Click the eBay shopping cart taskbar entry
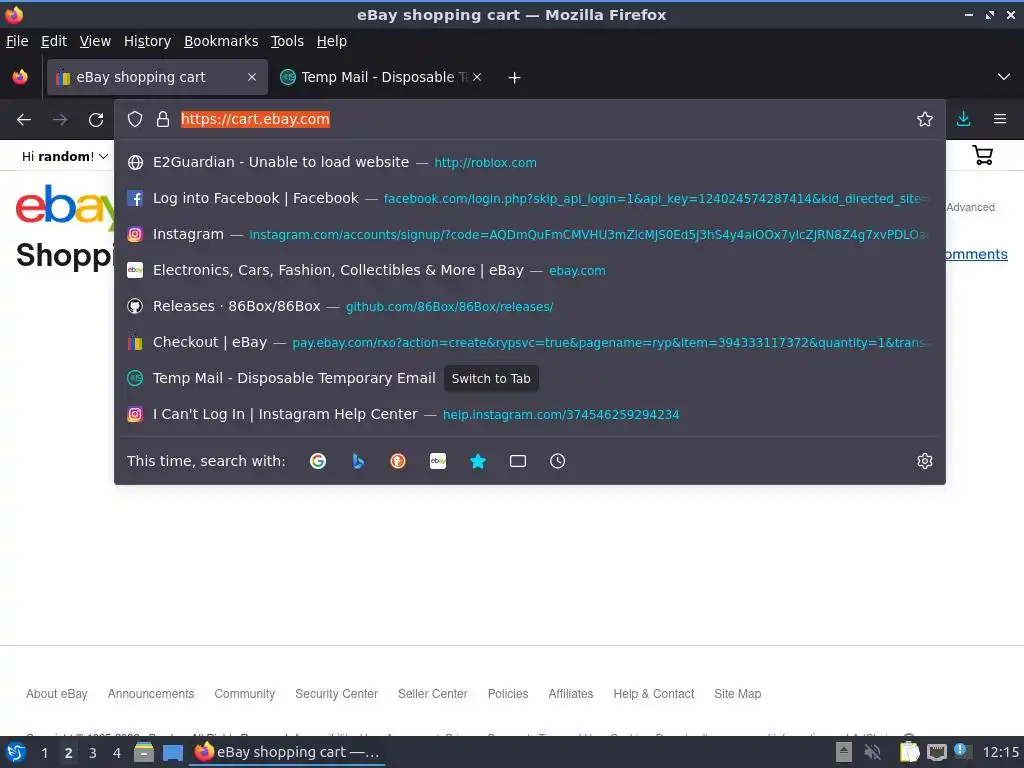This screenshot has height=768, width=1024. 287,752
